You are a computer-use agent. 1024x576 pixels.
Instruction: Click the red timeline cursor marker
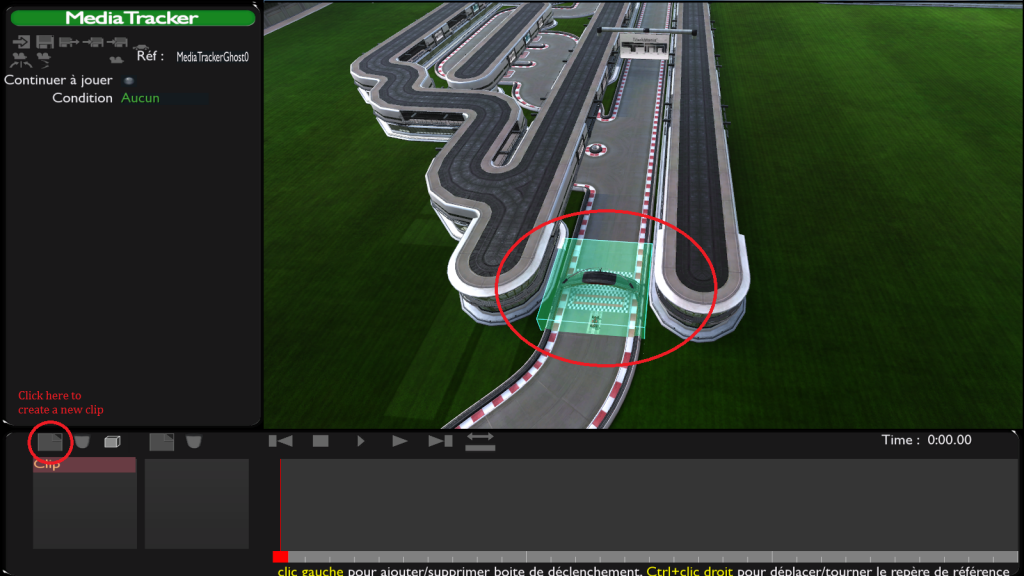(x=280, y=557)
